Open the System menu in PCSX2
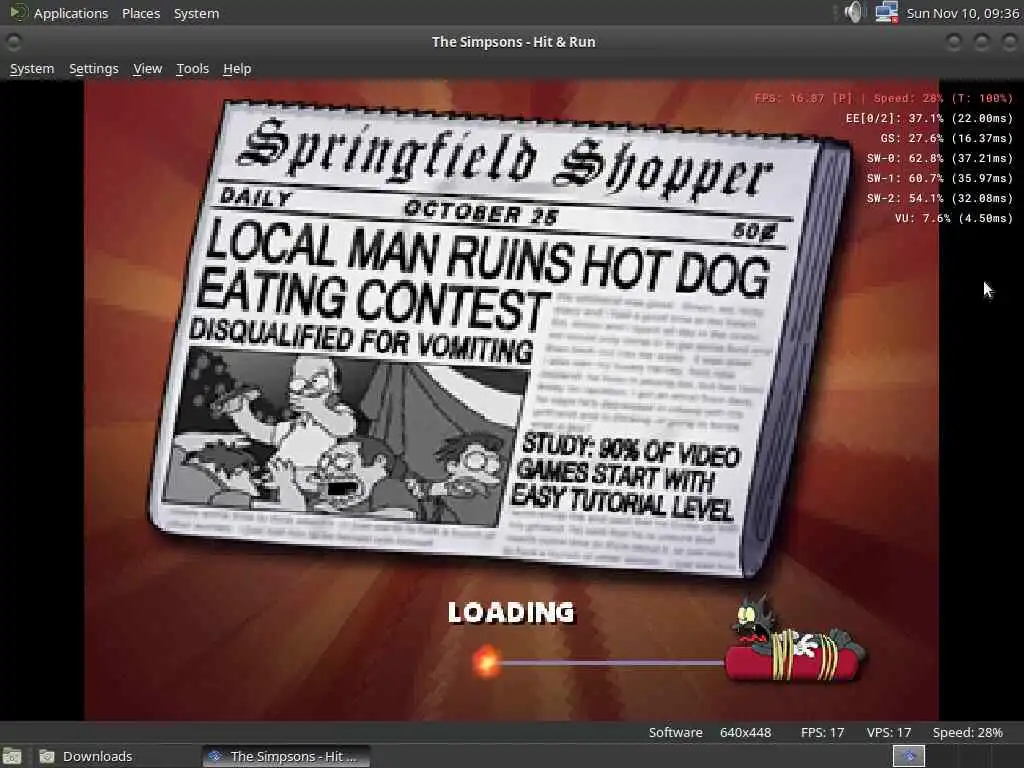Viewport: 1024px width, 768px height. [32, 69]
